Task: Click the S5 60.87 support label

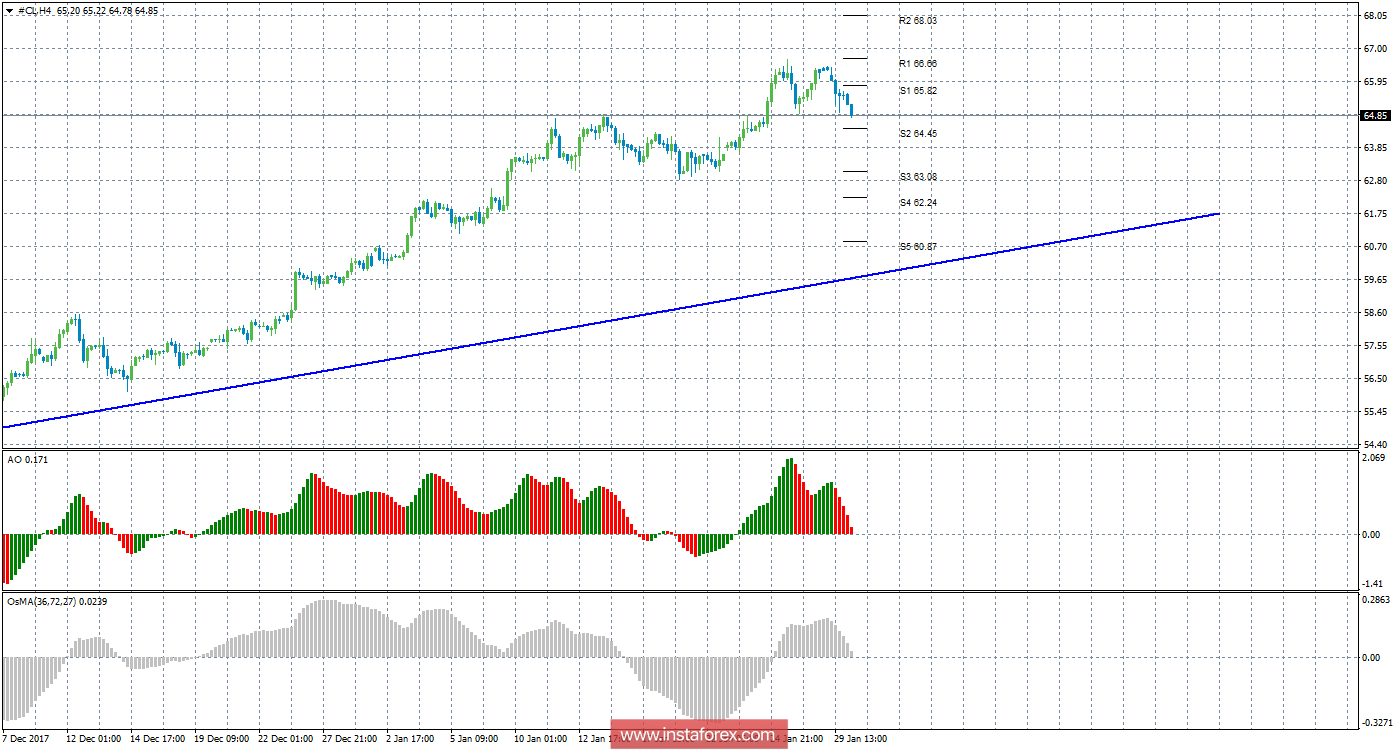Action: tap(918, 246)
